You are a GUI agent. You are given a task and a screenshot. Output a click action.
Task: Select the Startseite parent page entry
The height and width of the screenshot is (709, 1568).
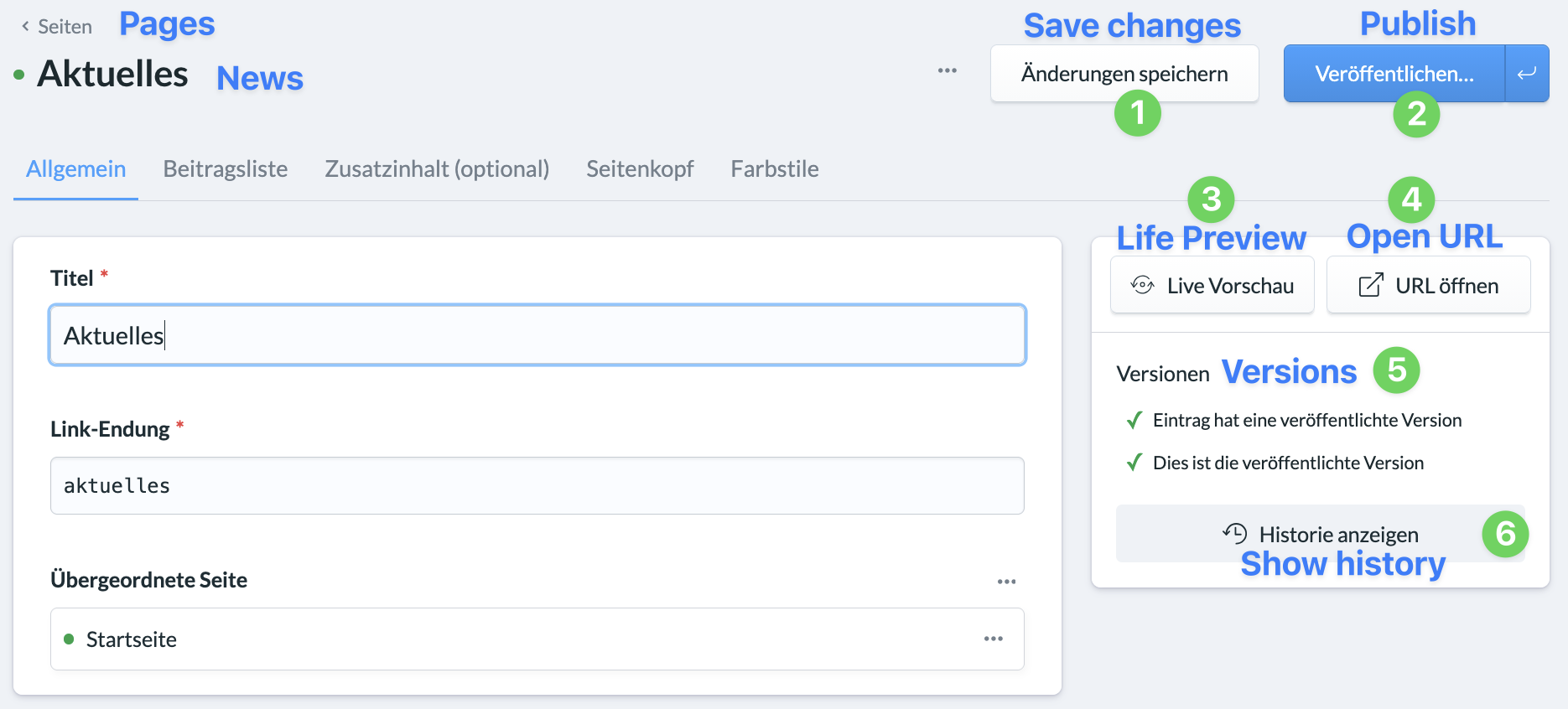(x=537, y=639)
